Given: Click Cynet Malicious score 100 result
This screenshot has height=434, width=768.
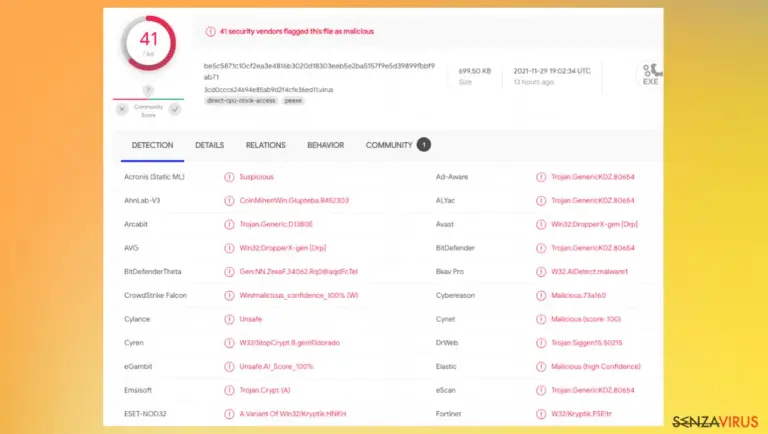Looking at the screenshot, I should (x=586, y=319).
